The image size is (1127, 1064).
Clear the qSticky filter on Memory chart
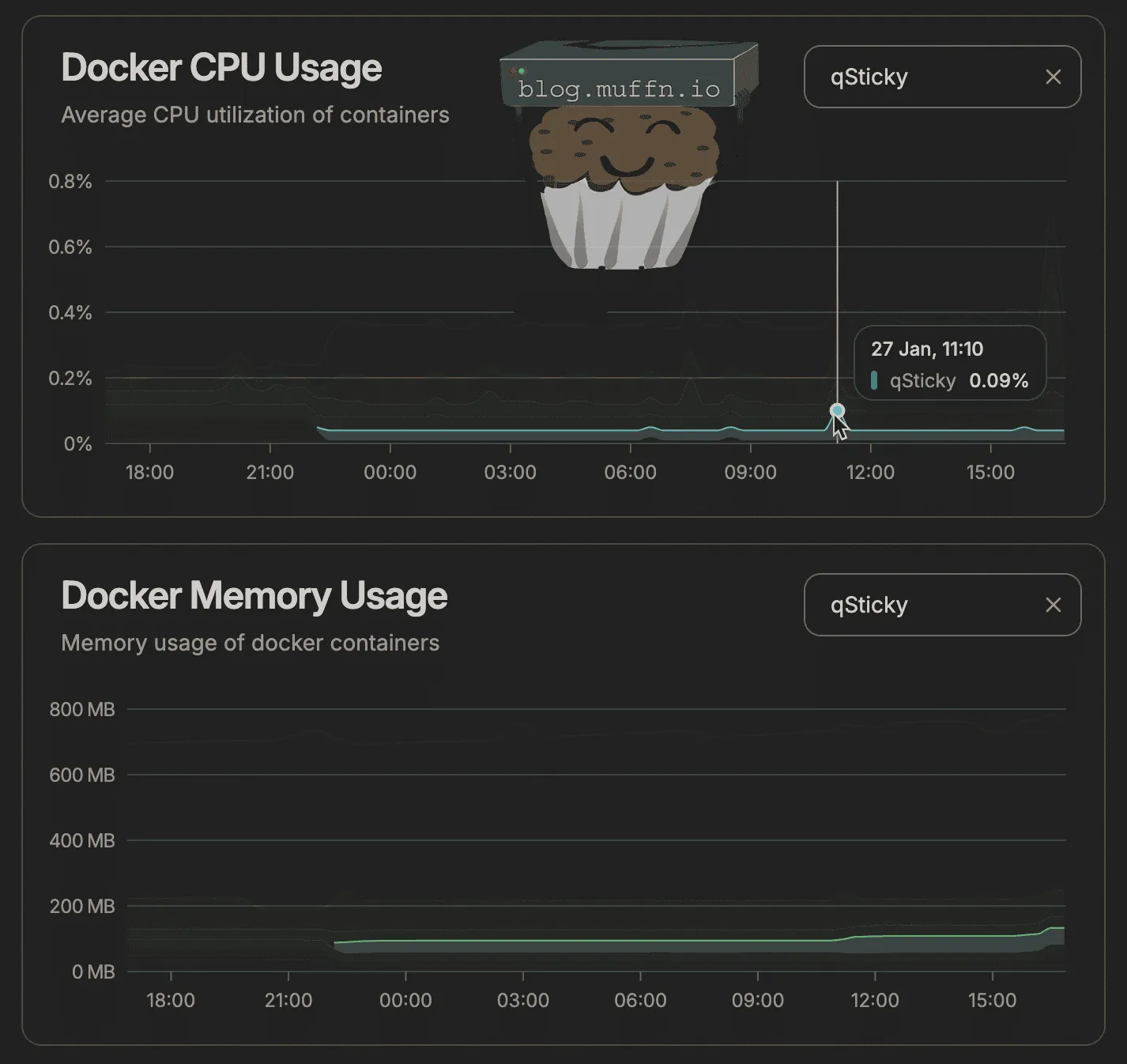pos(1053,605)
